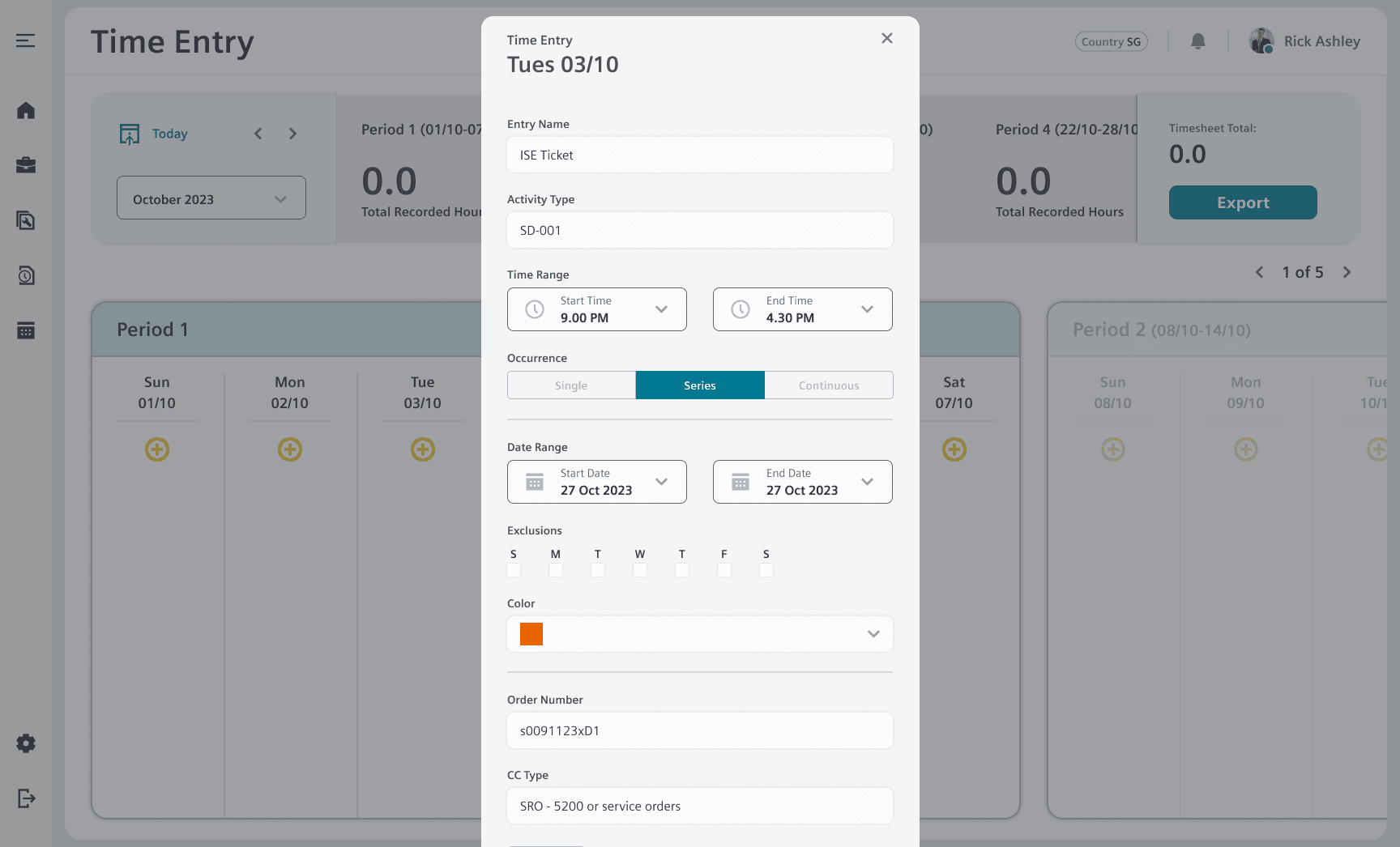Expand the End Date dropdown
Image resolution: width=1400 pixels, height=847 pixels.
[868, 482]
